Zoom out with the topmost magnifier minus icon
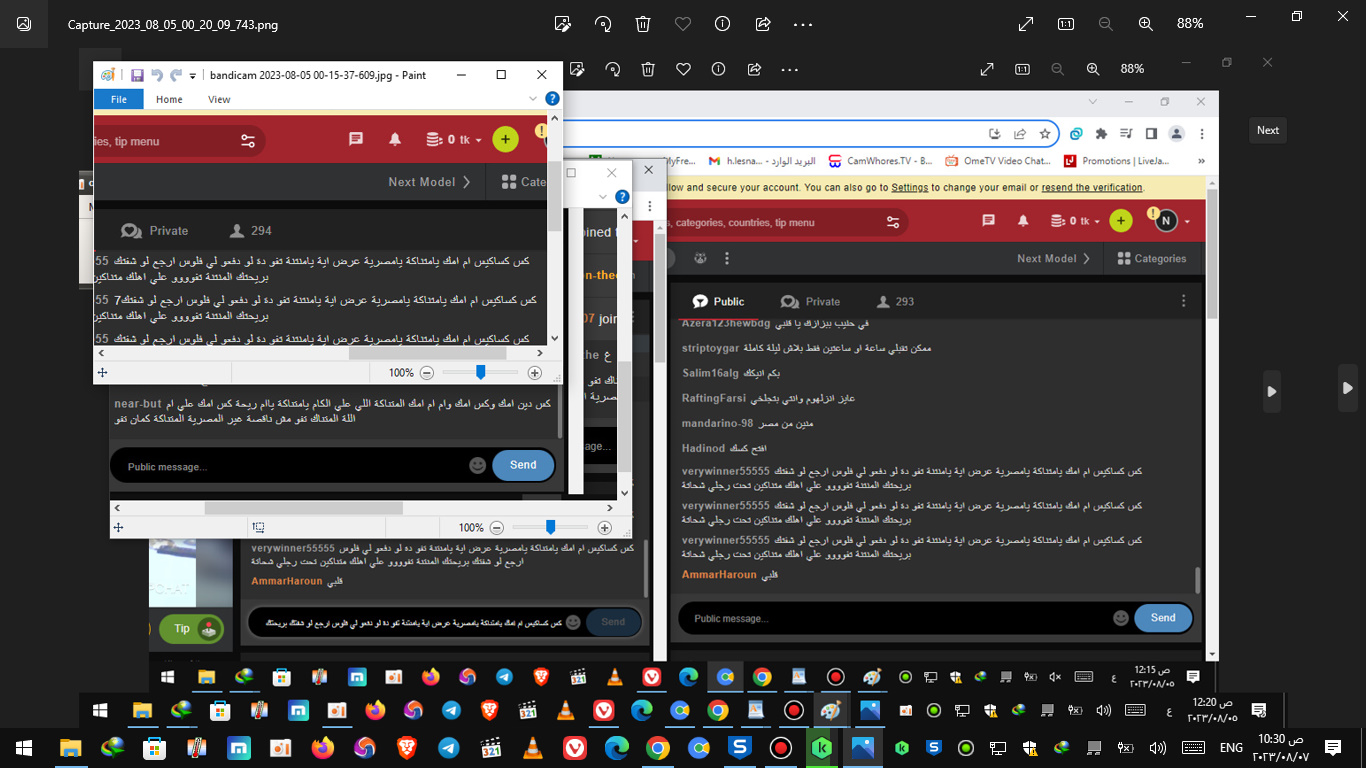The width and height of the screenshot is (1366, 768). click(x=1105, y=24)
